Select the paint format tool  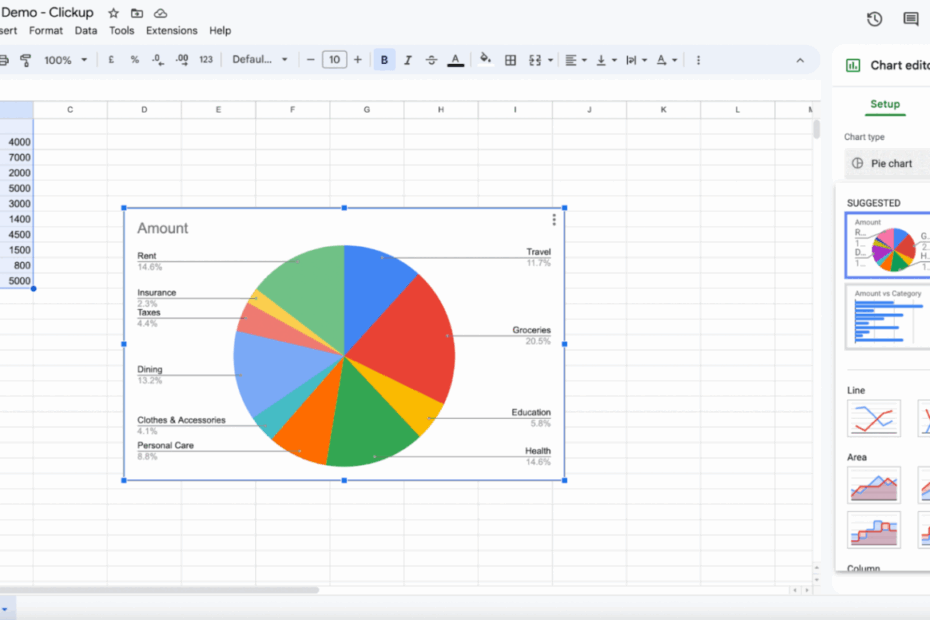click(26, 60)
